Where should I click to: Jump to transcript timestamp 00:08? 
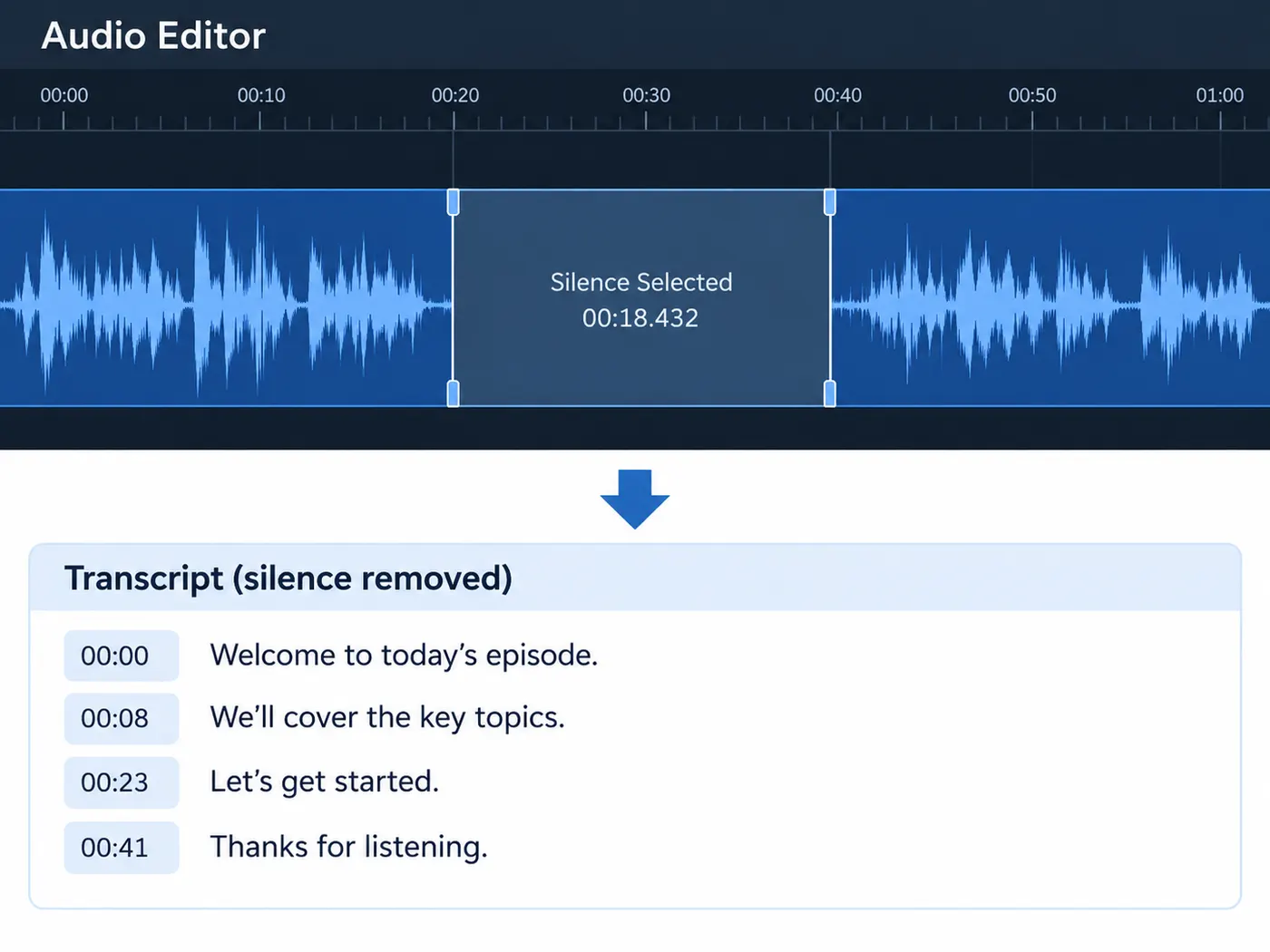pyautogui.click(x=122, y=718)
